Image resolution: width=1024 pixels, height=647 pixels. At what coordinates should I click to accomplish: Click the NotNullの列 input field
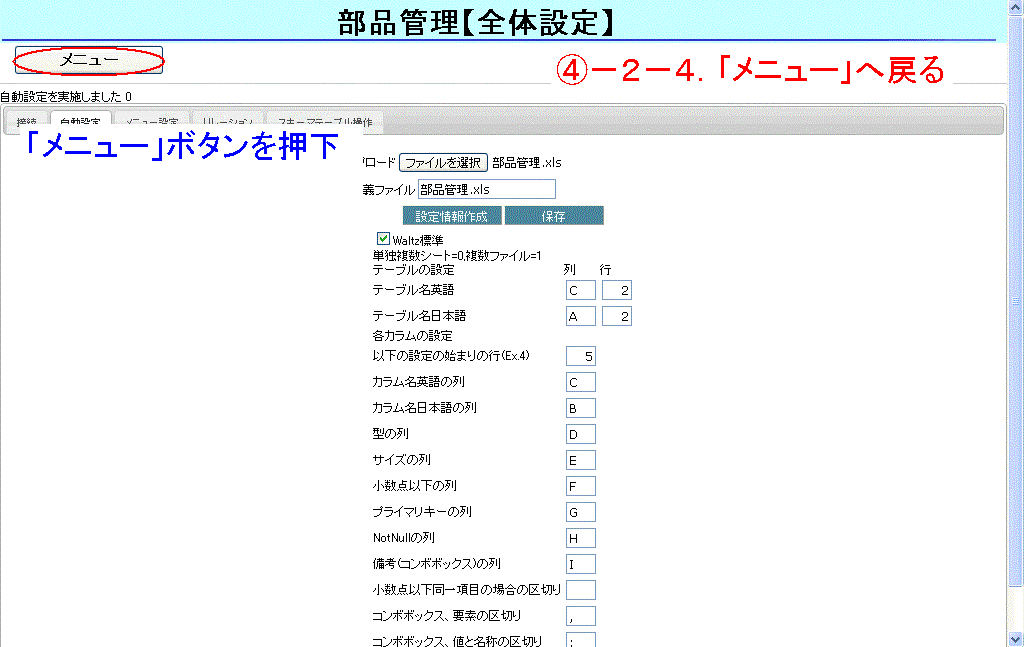[x=580, y=538]
